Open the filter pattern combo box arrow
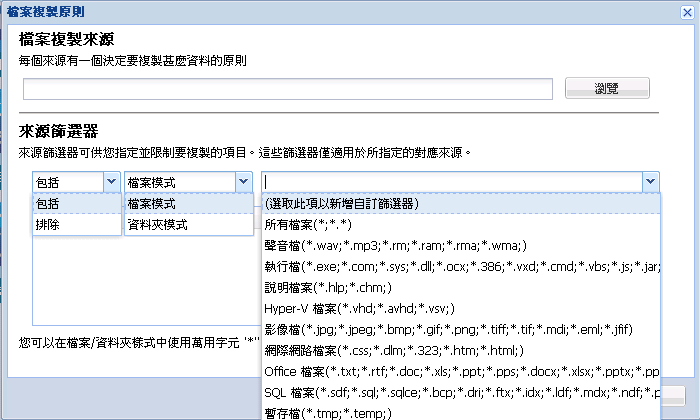Screen dimensions: 700x420 [651, 182]
